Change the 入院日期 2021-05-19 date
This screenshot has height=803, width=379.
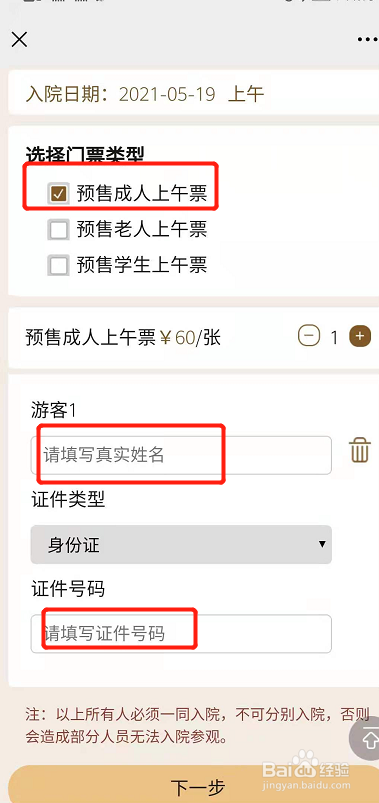(167, 94)
